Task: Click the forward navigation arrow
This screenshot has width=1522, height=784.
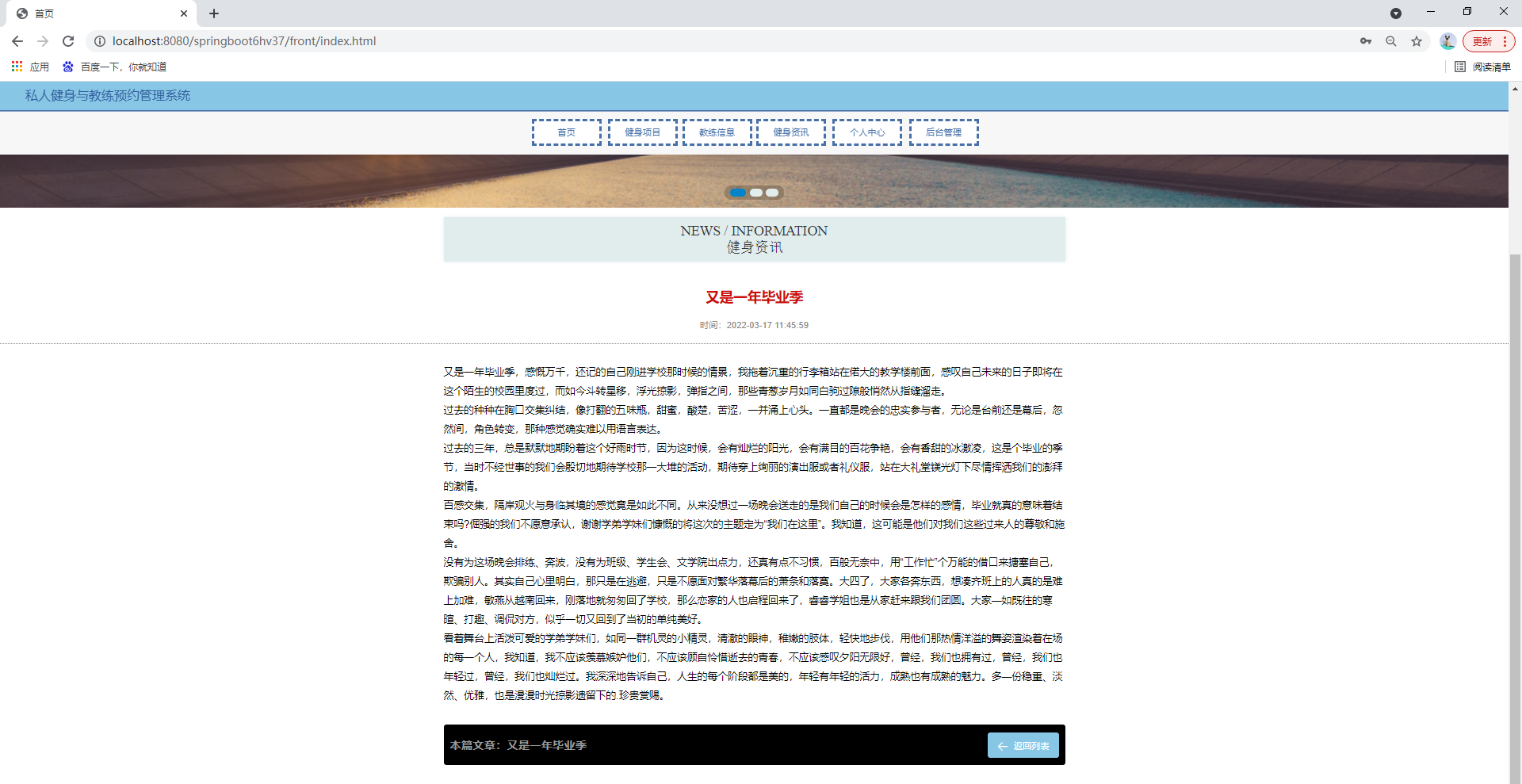Action: click(43, 41)
